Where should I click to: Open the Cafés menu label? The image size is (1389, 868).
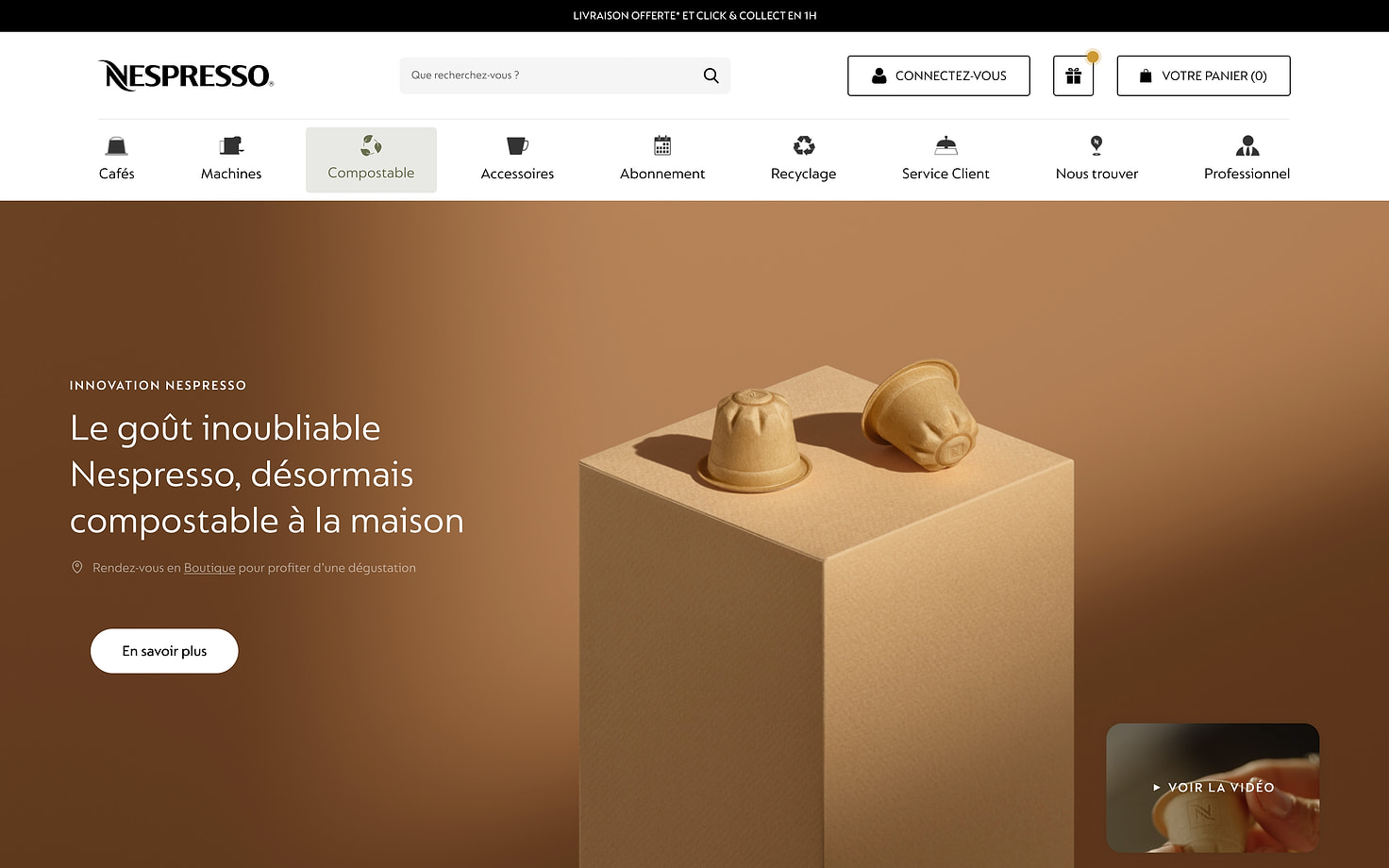click(x=117, y=174)
